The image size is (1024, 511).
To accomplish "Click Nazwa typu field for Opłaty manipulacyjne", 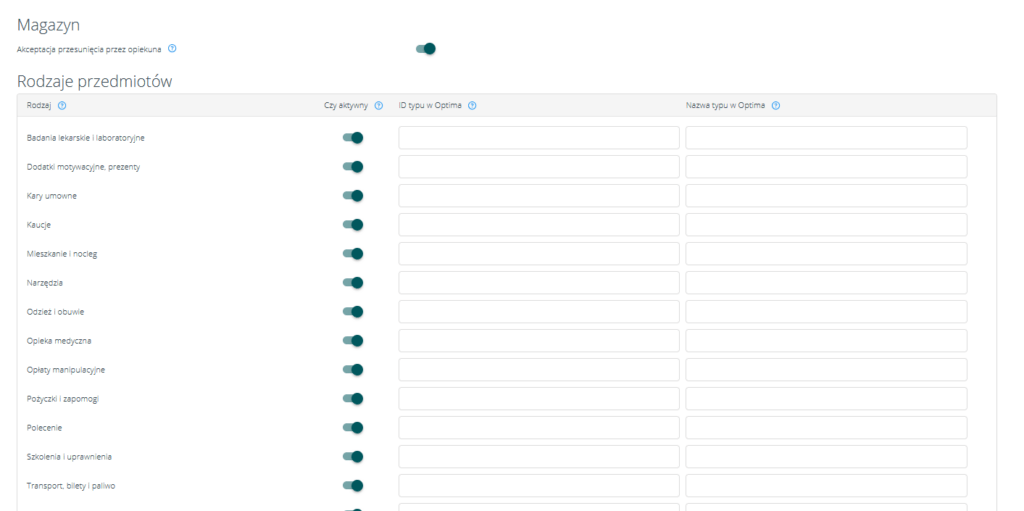I will [x=826, y=370].
